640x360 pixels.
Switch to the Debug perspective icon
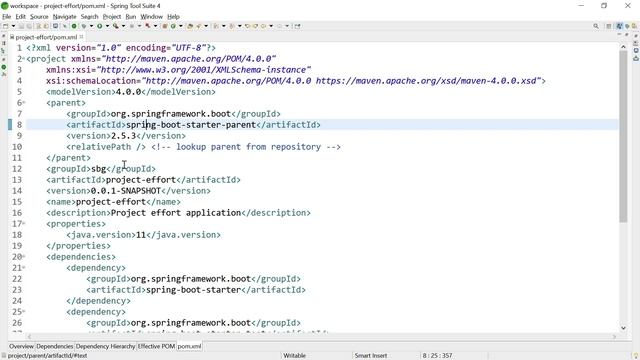[627, 26]
